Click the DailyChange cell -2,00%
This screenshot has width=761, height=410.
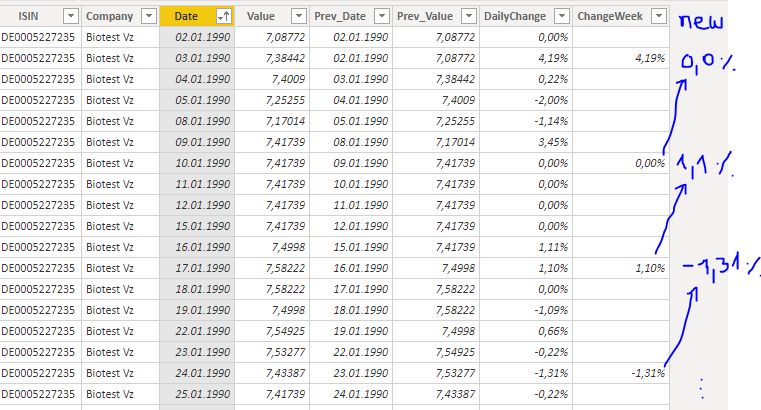[526, 100]
